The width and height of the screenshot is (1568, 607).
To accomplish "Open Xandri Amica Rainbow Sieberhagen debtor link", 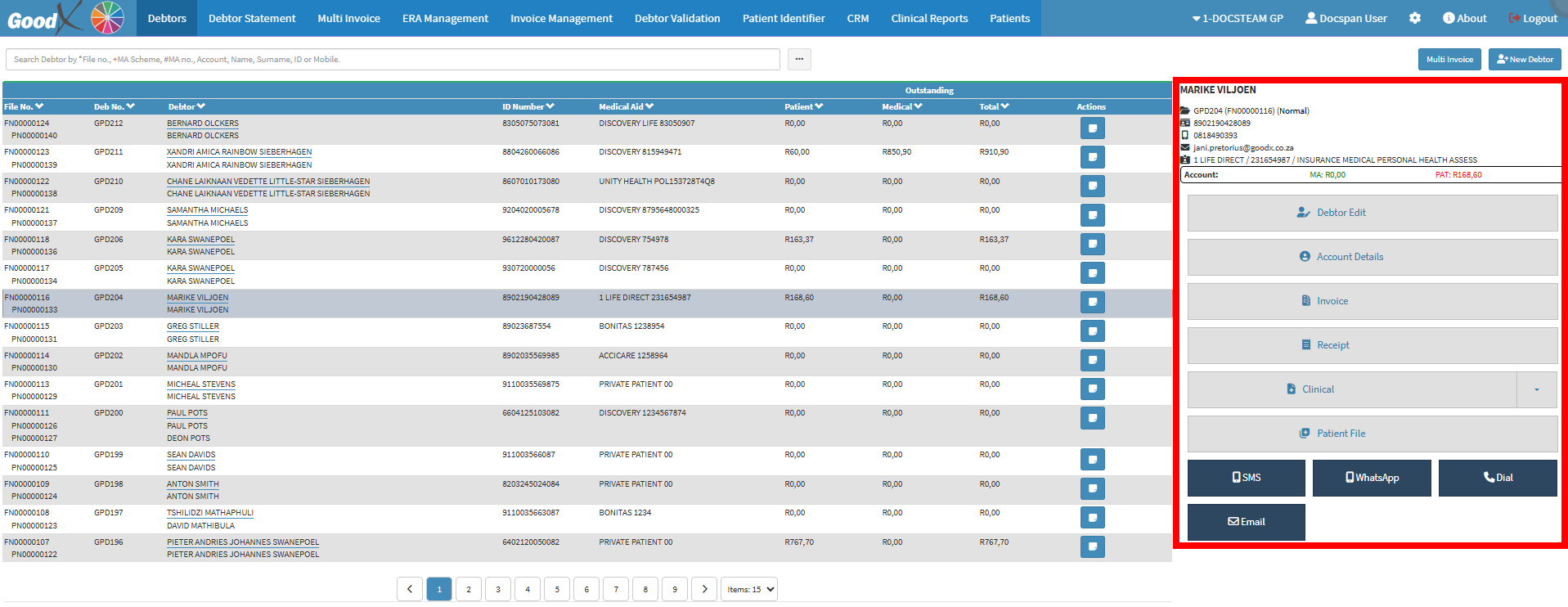I will [239, 152].
